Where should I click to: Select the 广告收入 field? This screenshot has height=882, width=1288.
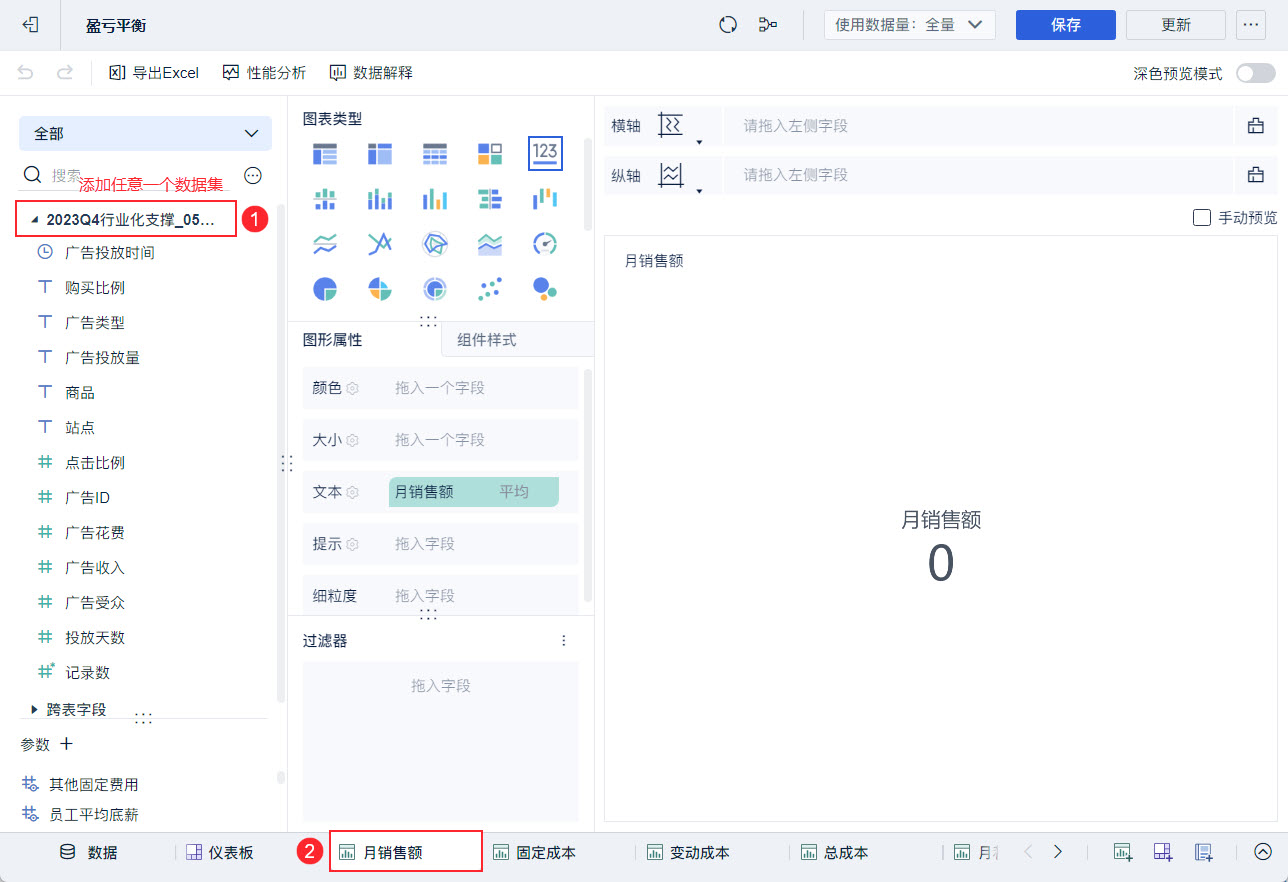[x=95, y=568]
